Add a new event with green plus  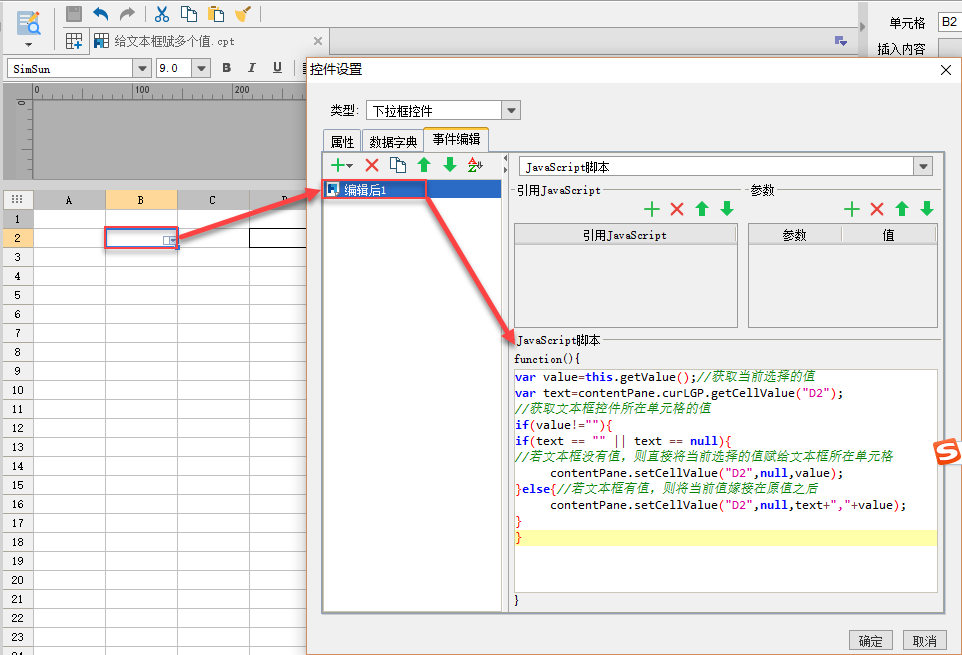click(342, 165)
